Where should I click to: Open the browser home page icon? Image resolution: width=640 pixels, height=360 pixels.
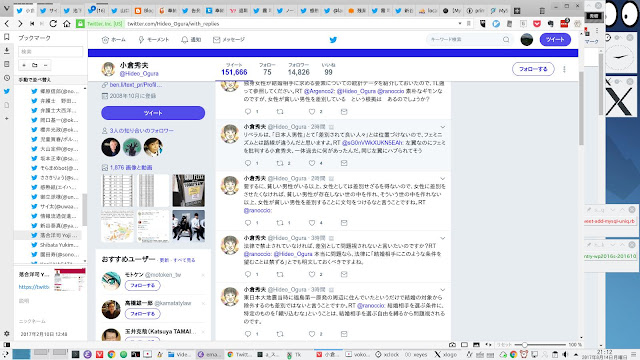click(67, 24)
